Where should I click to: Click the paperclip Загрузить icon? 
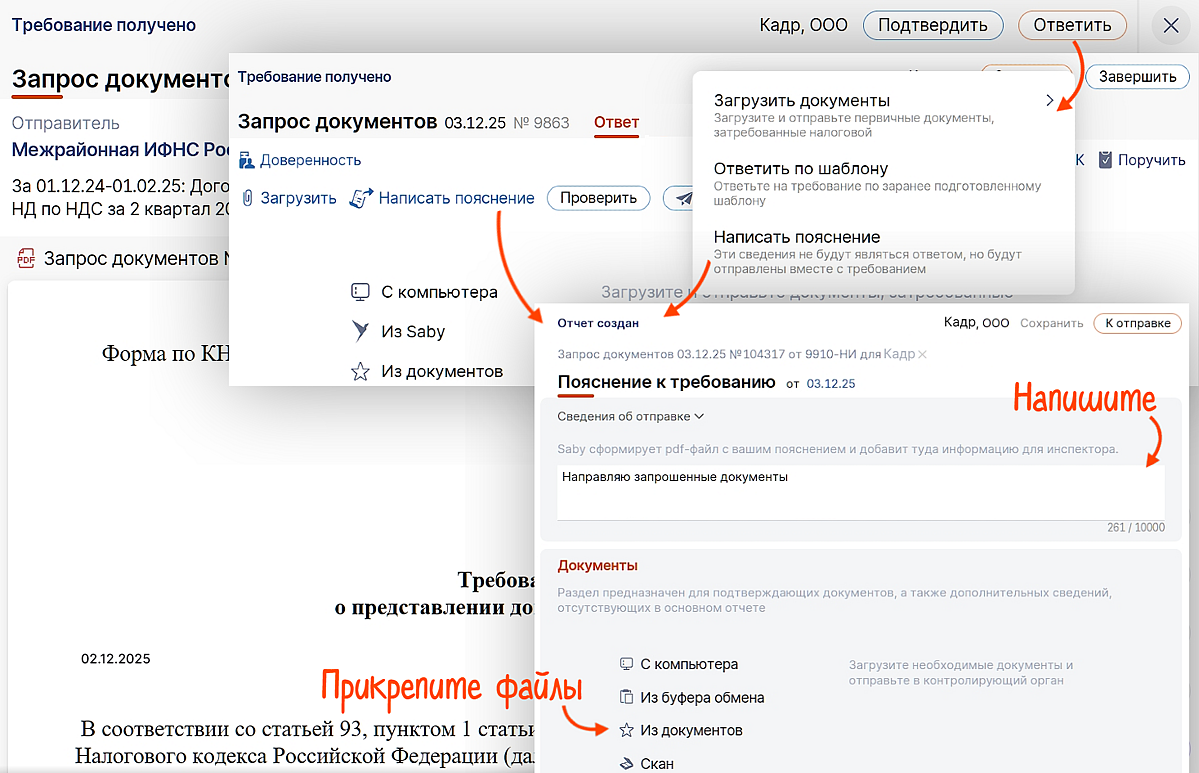coord(247,198)
